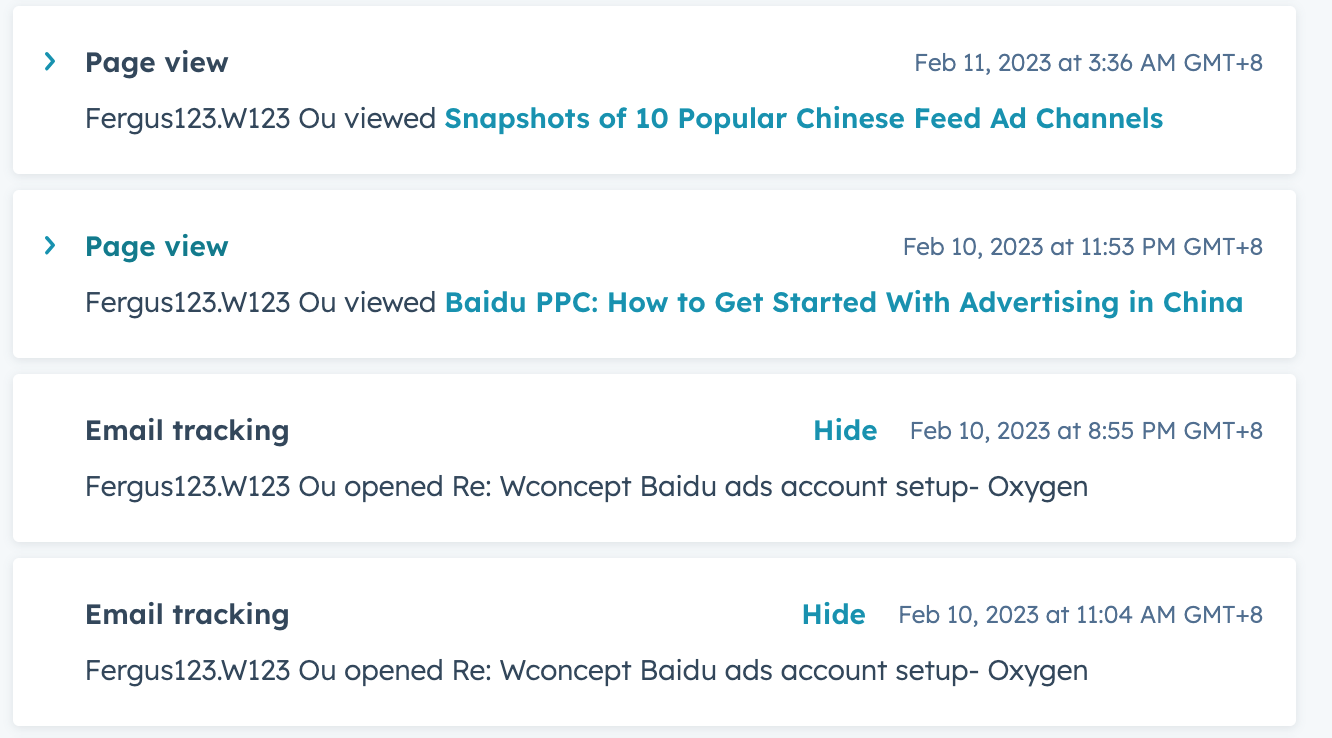Screen dimensions: 1332x738
Task: Click the Feb 10 11:53 PM timestamp
Action: tap(1081, 246)
